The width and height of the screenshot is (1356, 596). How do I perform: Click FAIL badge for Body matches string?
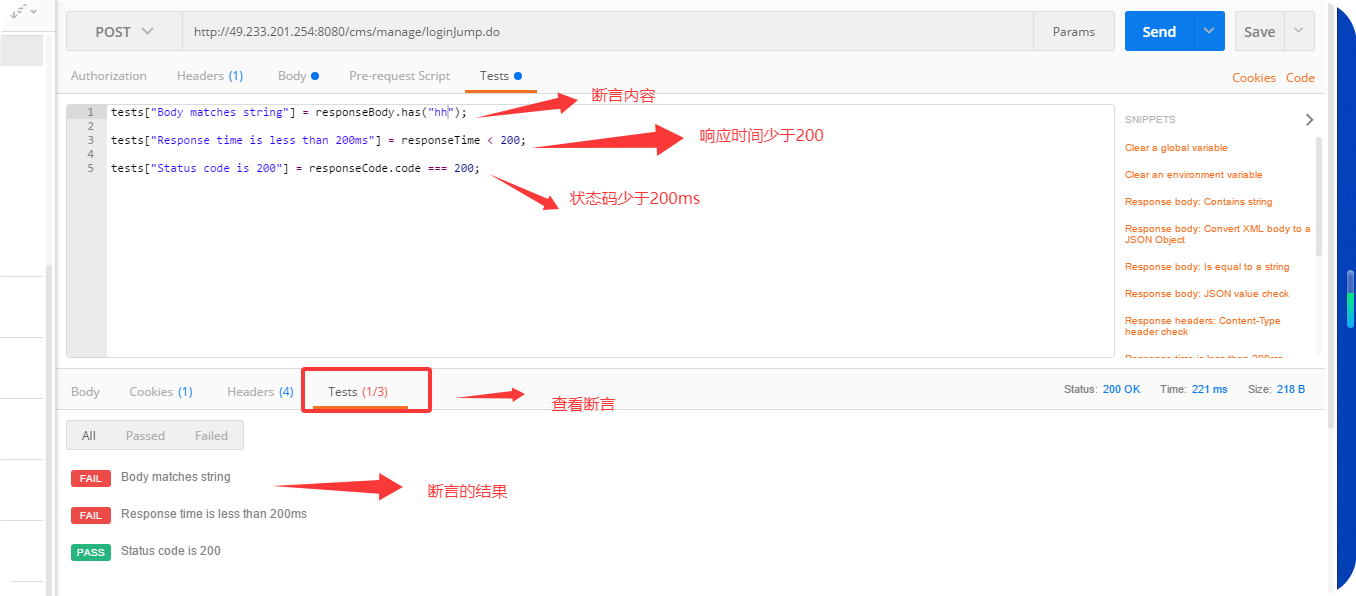point(91,478)
